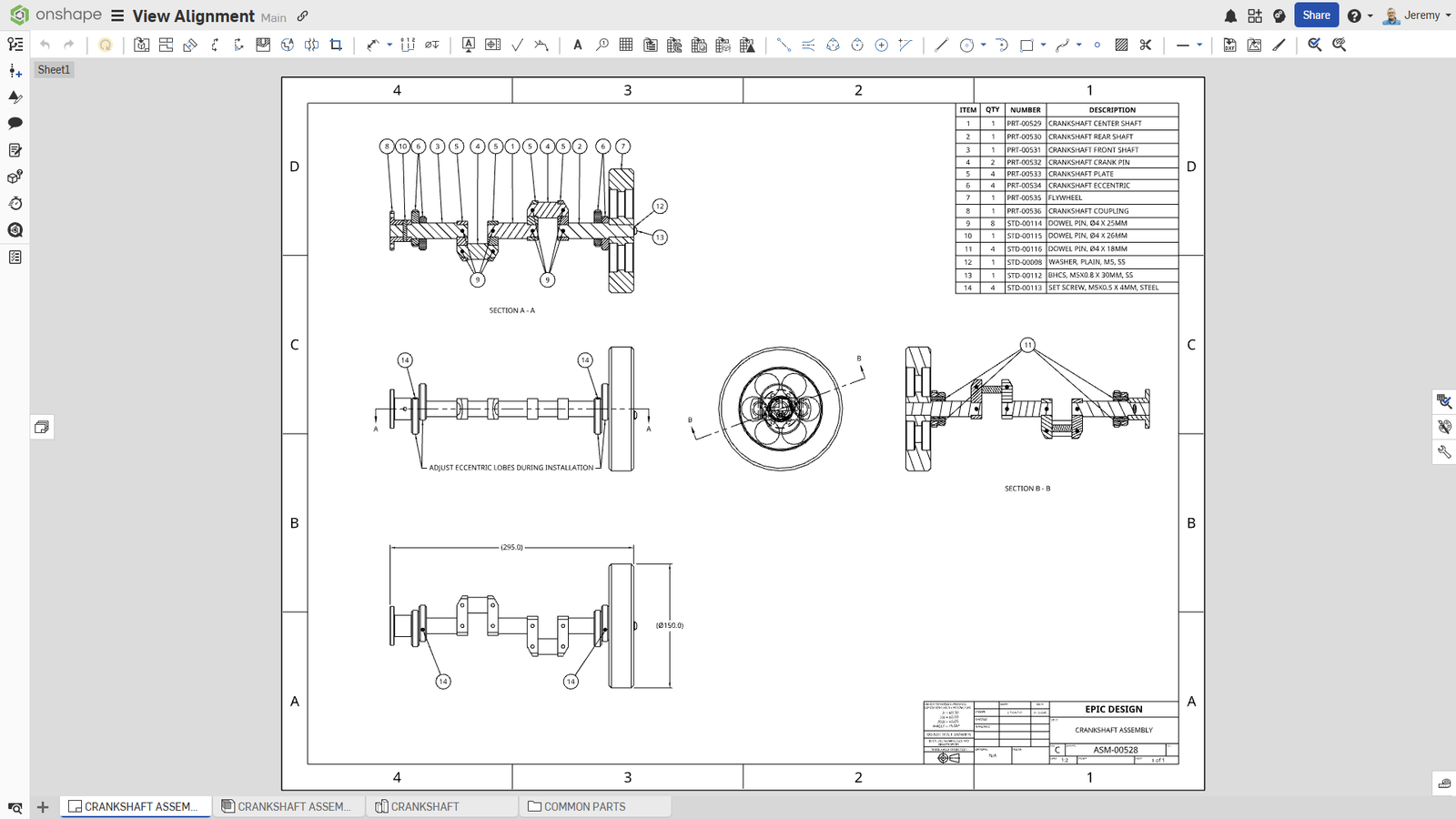Screen dimensions: 1456x819
Task: Open the main hamburger menu
Action: (x=117, y=15)
